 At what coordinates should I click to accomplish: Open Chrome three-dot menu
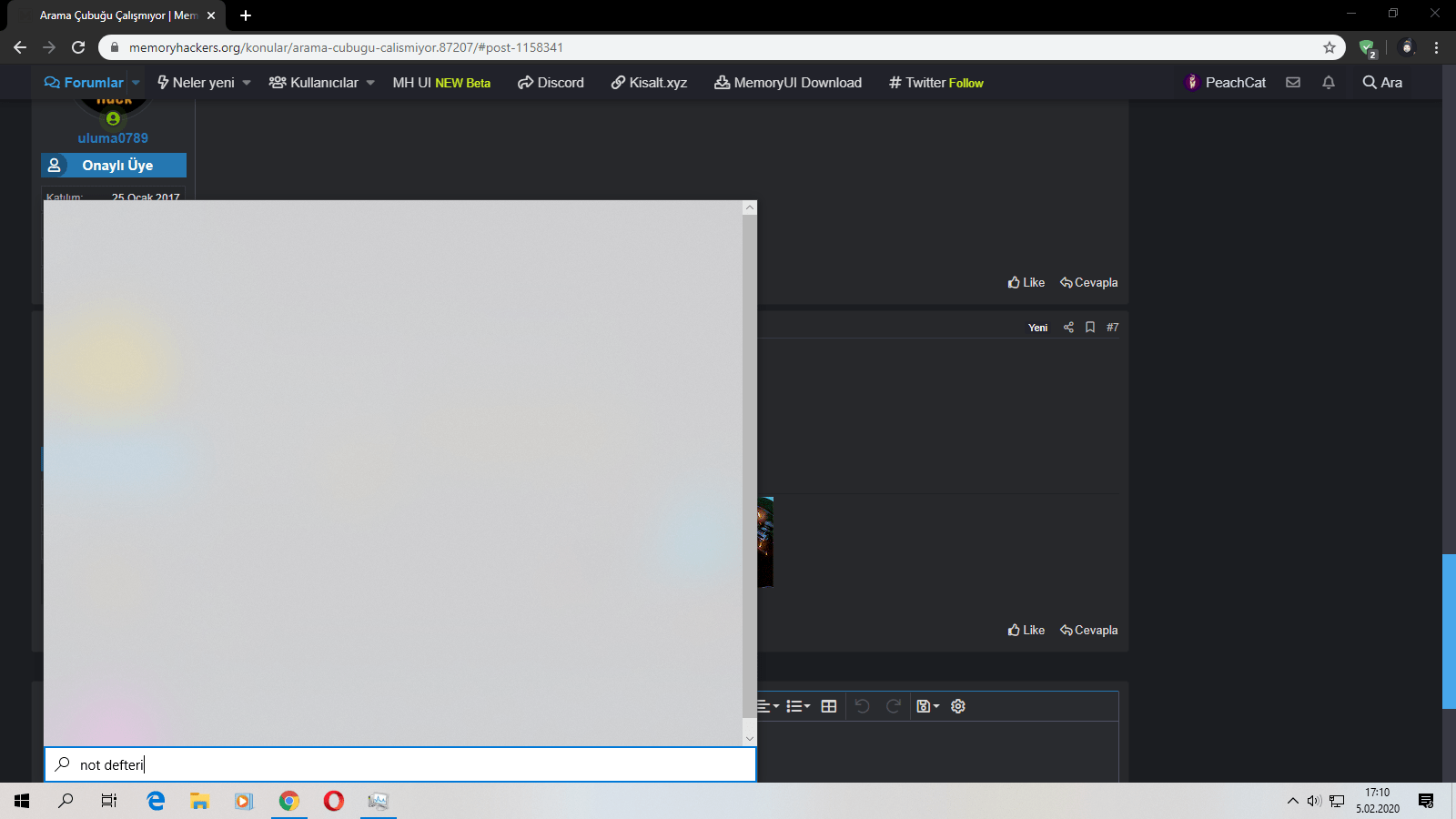click(x=1437, y=47)
